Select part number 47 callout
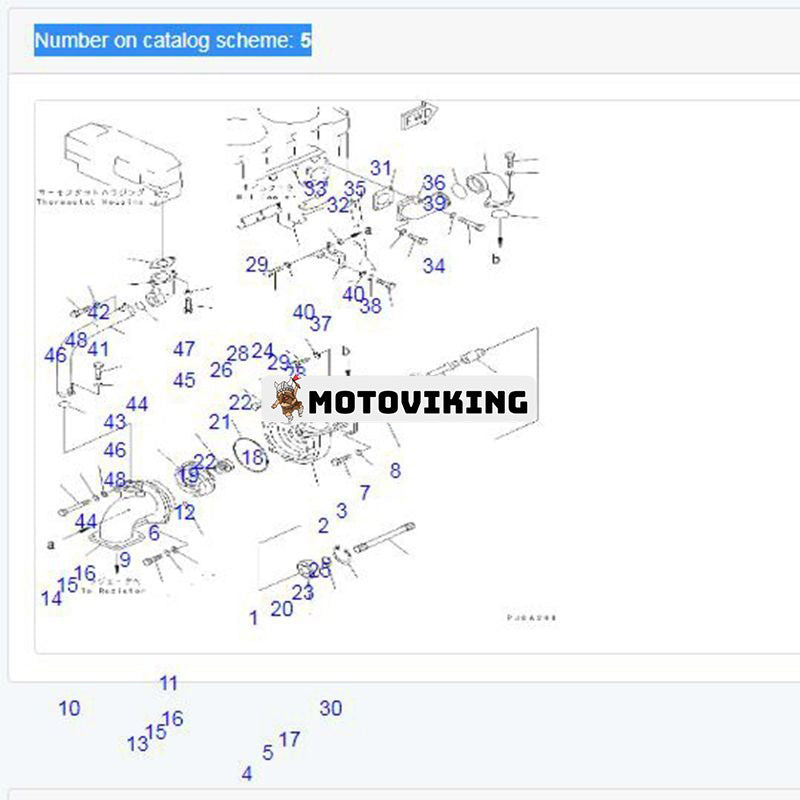The image size is (800, 800). pos(184,349)
